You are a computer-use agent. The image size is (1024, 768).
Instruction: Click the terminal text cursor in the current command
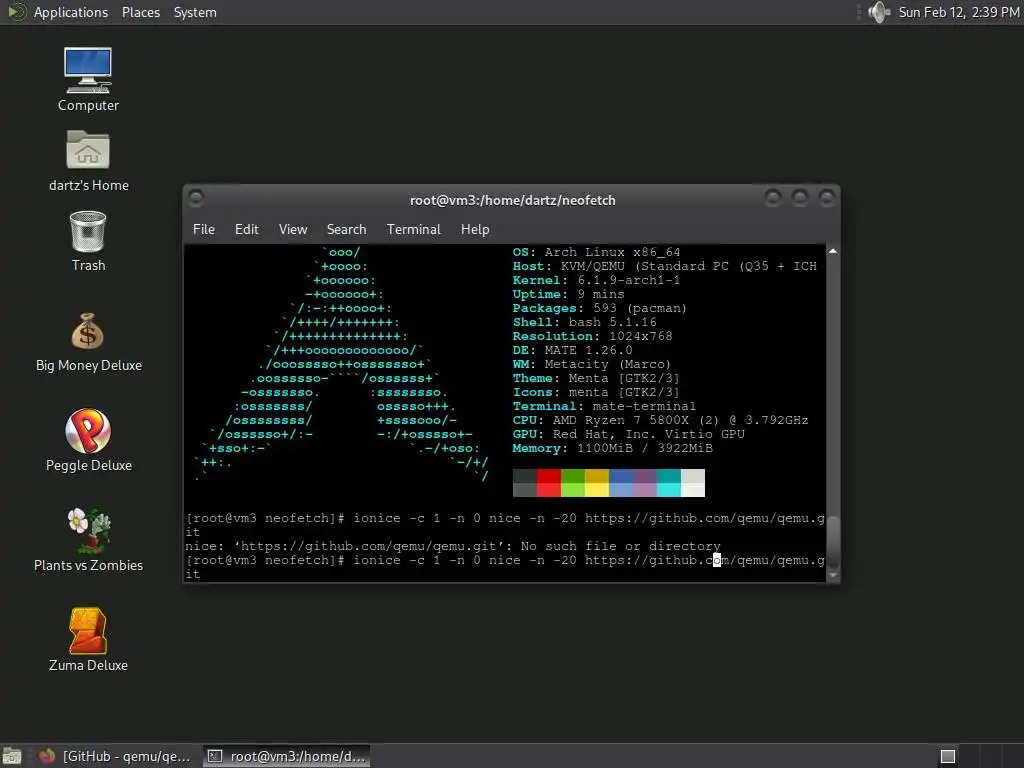pos(716,560)
